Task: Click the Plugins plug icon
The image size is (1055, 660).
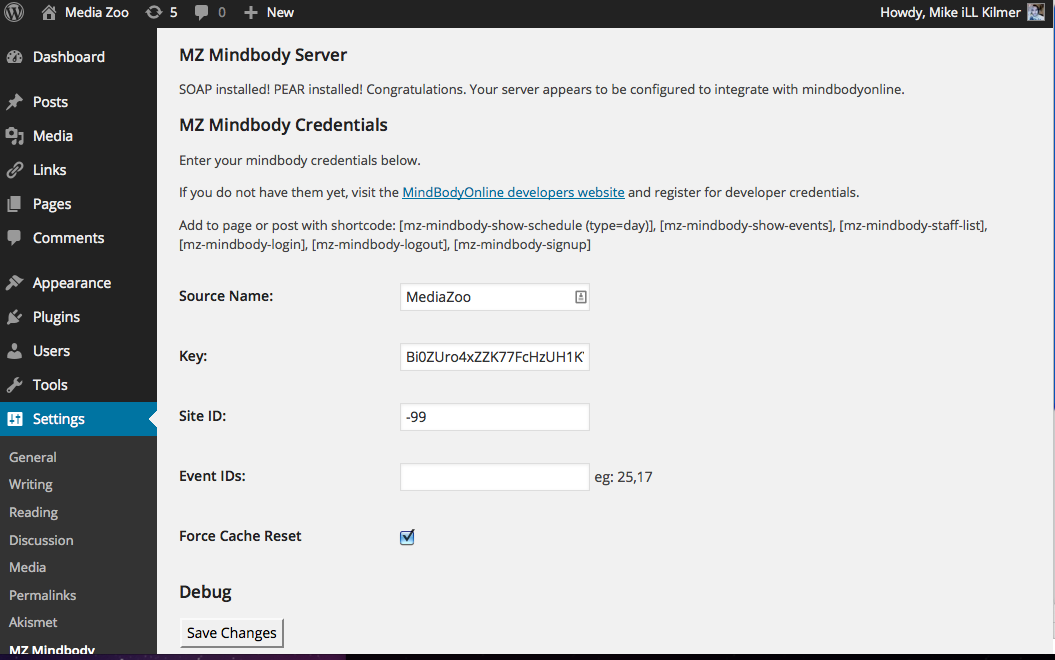Action: point(14,317)
